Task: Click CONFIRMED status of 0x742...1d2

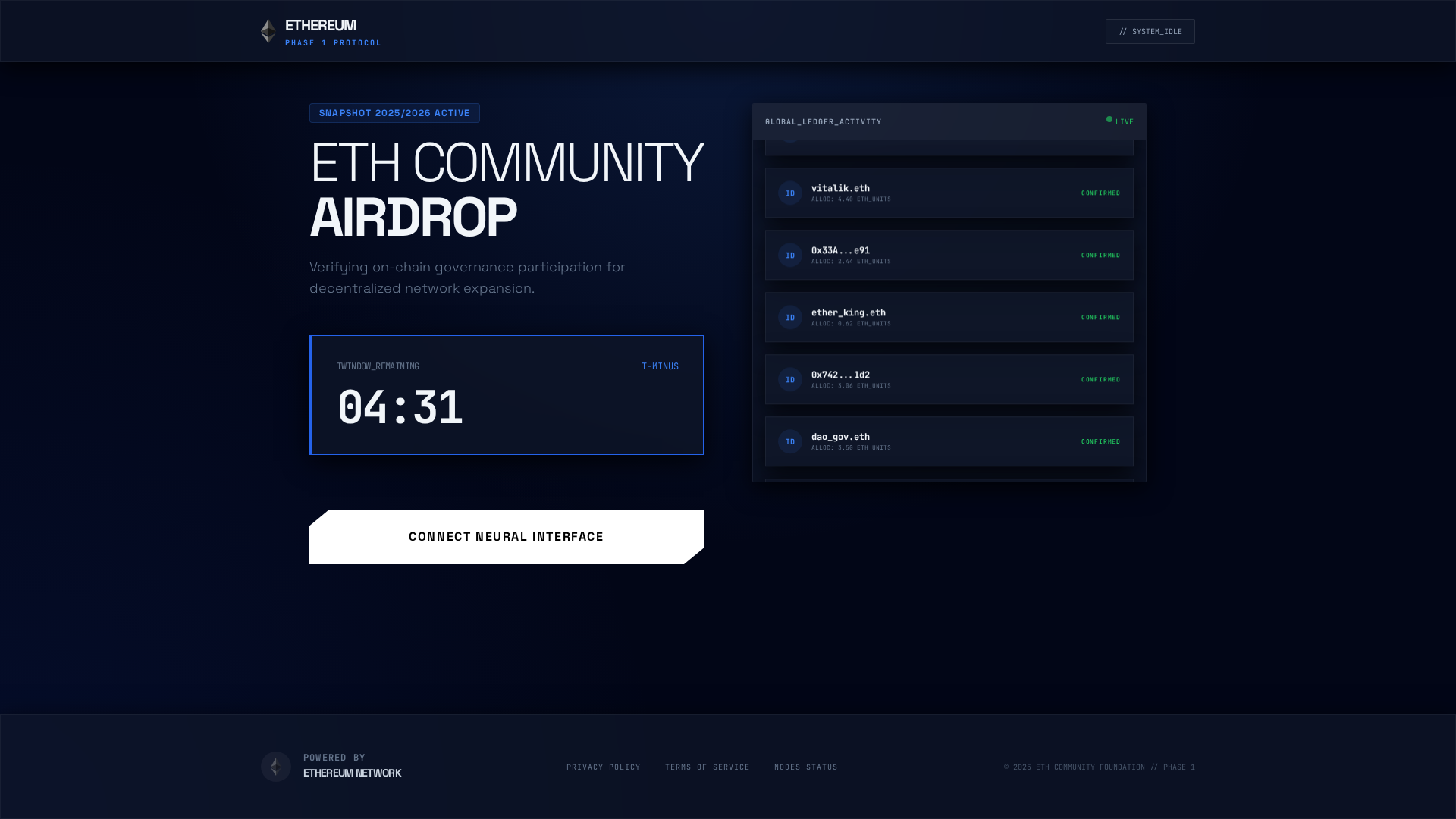Action: (1100, 379)
